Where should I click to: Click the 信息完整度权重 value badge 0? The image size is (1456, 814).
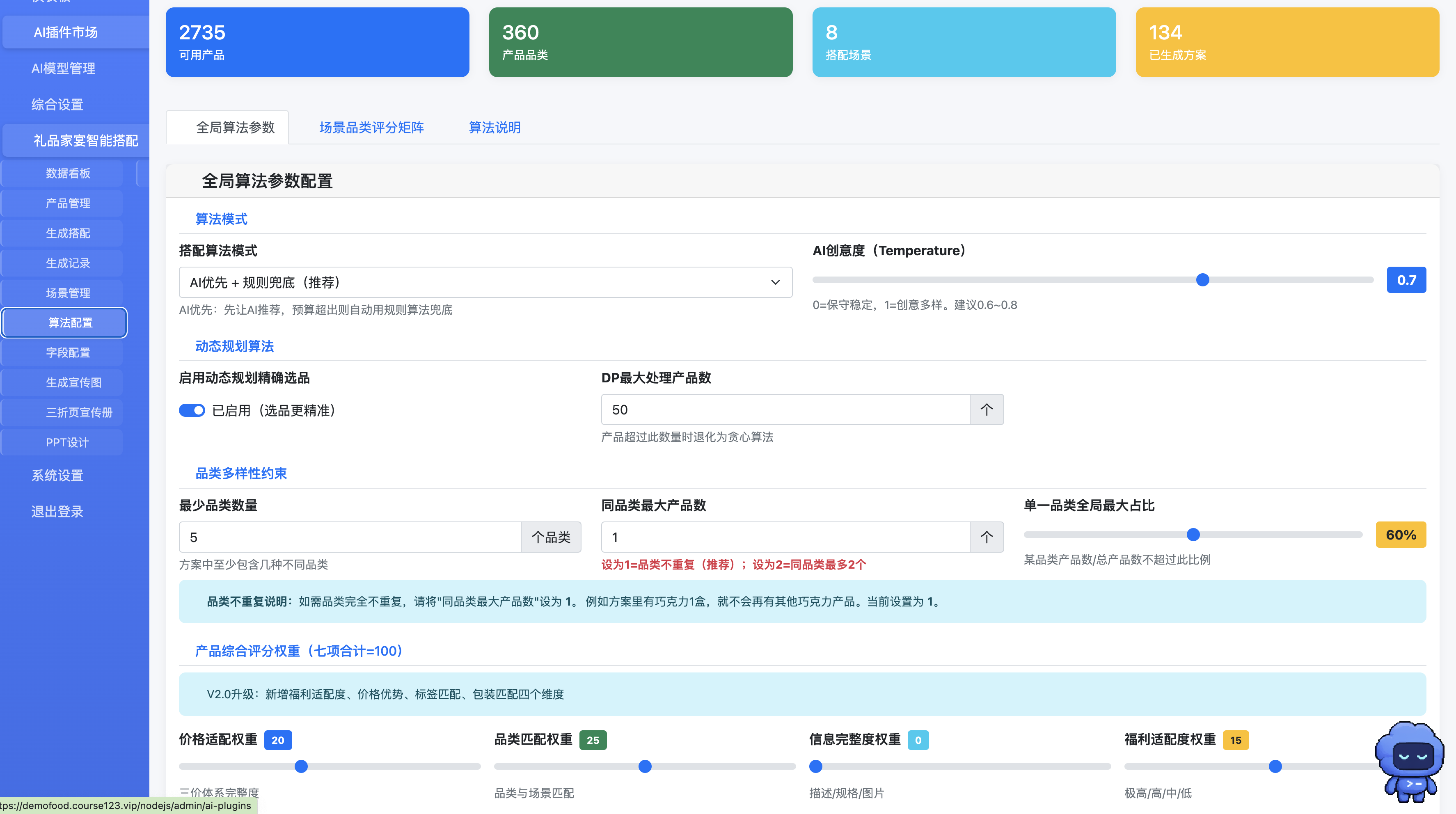(918, 740)
